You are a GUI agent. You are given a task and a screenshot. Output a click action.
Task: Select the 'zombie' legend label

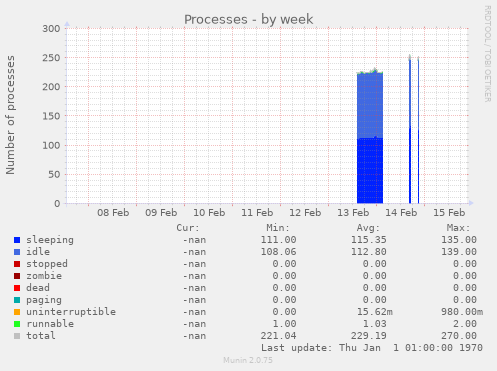click(x=44, y=276)
